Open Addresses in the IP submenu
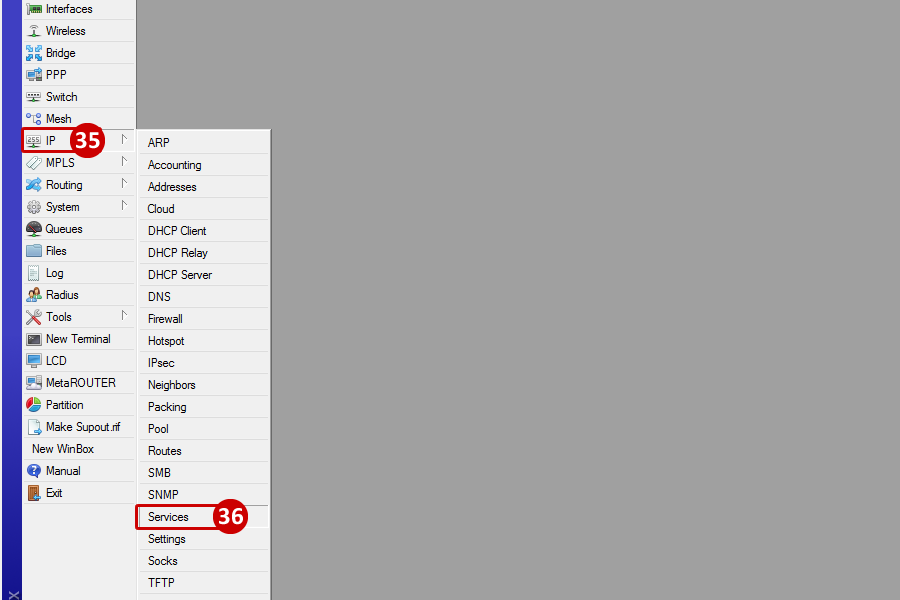This screenshot has height=600, width=900. click(x=204, y=187)
